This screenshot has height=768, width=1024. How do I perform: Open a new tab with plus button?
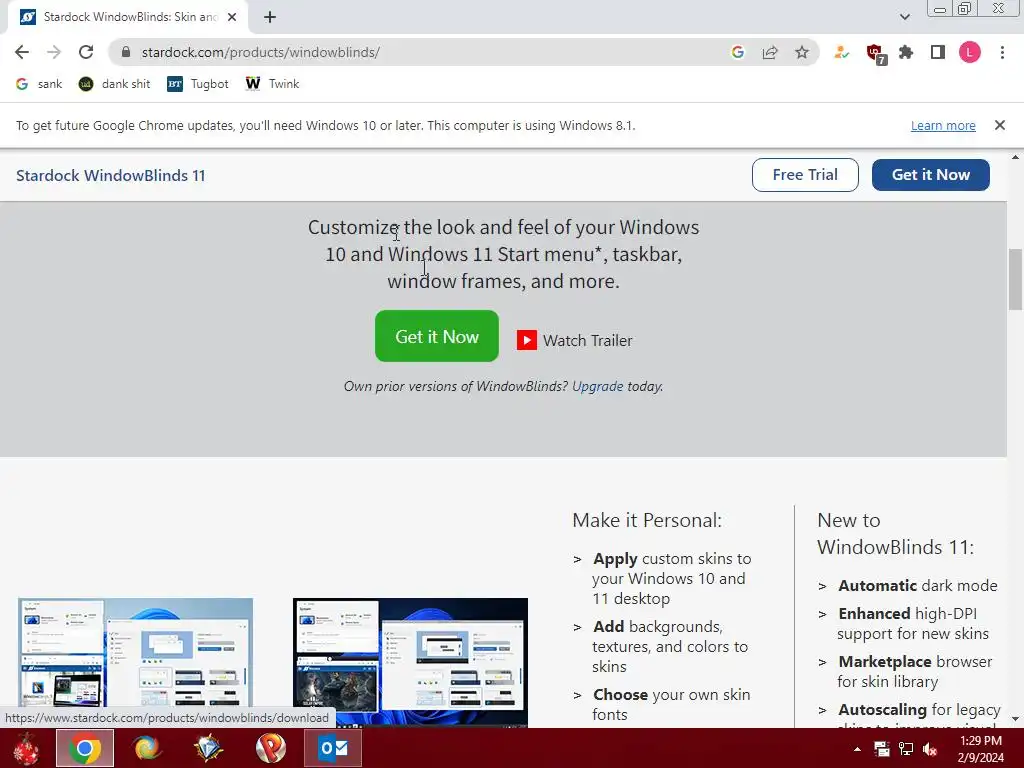point(270,17)
